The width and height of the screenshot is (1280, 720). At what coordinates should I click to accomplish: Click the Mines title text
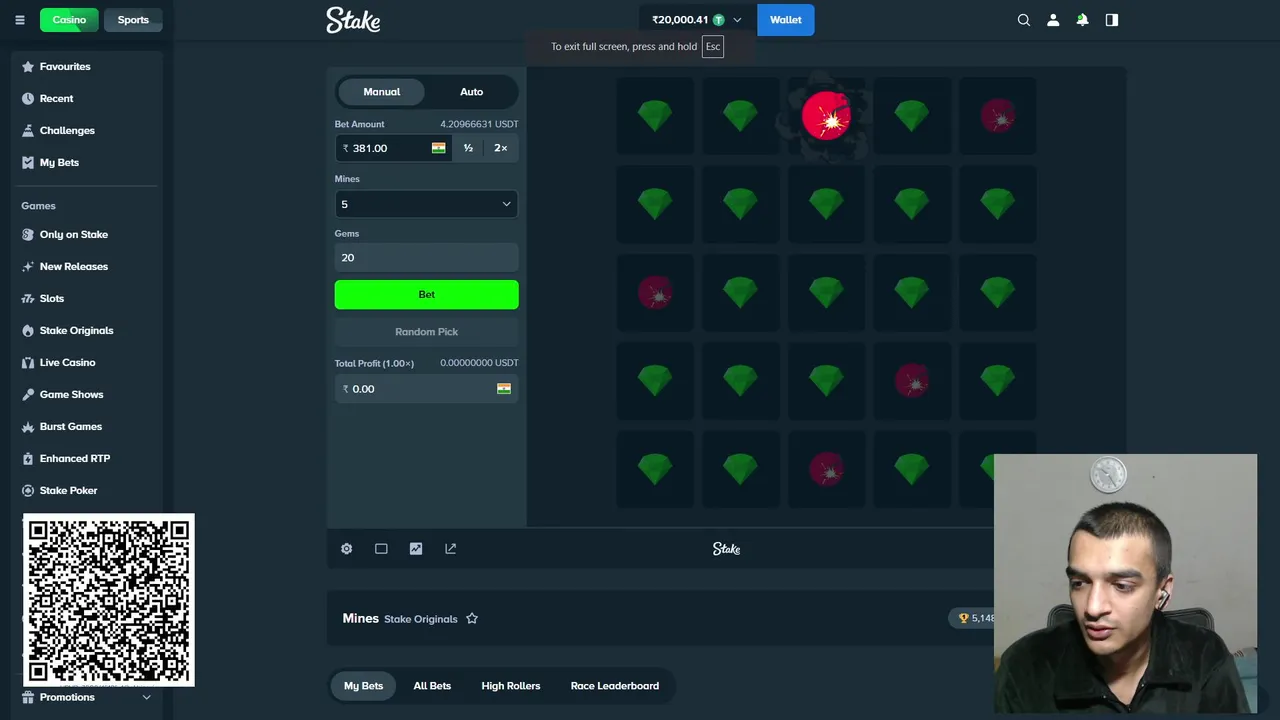click(x=360, y=619)
